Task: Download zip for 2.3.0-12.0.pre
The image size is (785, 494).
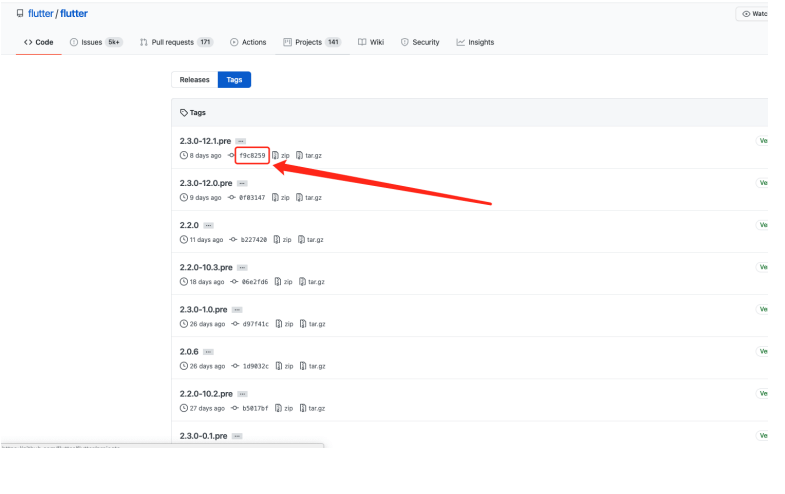Action: pos(281,198)
